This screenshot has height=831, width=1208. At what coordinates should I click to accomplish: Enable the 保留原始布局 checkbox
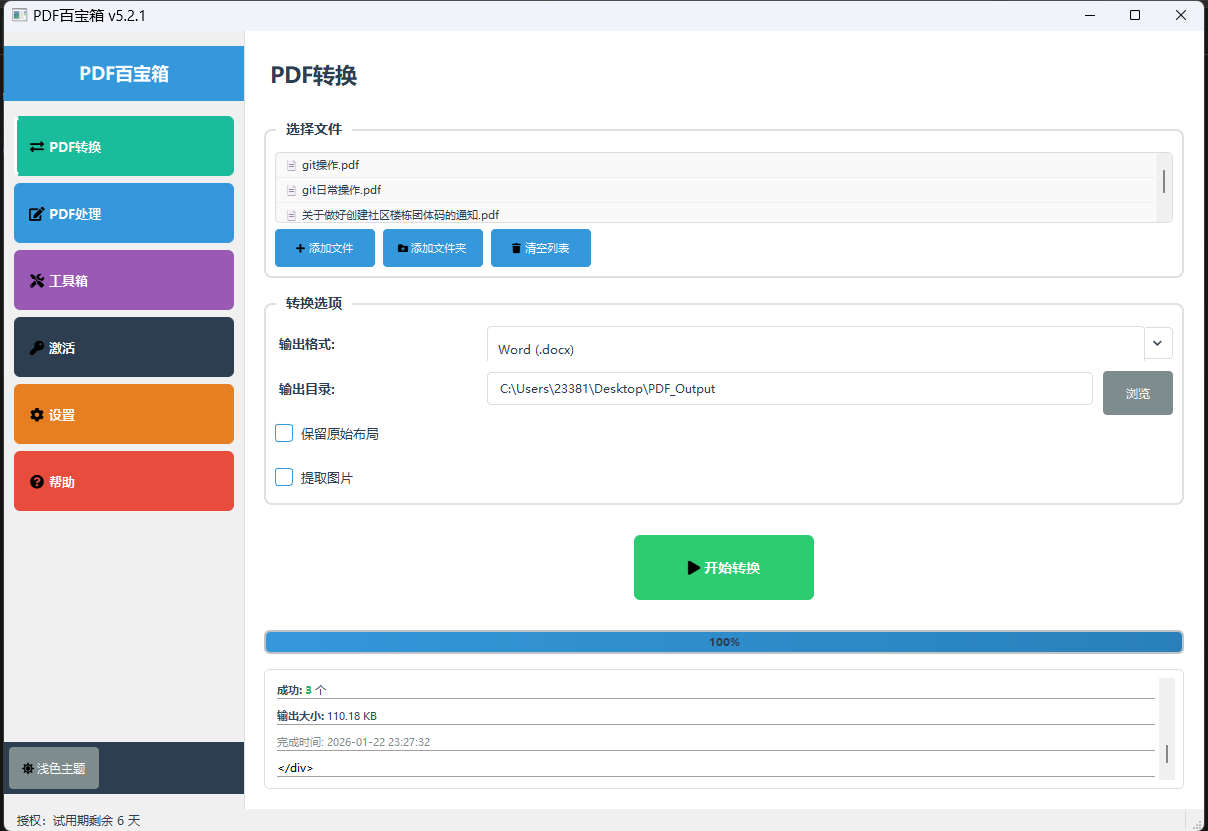pos(284,433)
